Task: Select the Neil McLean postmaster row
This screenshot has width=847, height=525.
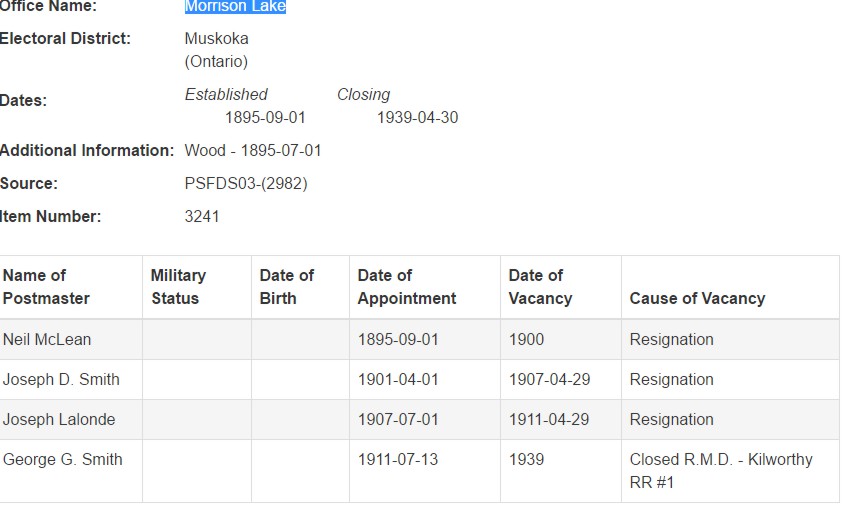Action: (x=47, y=340)
